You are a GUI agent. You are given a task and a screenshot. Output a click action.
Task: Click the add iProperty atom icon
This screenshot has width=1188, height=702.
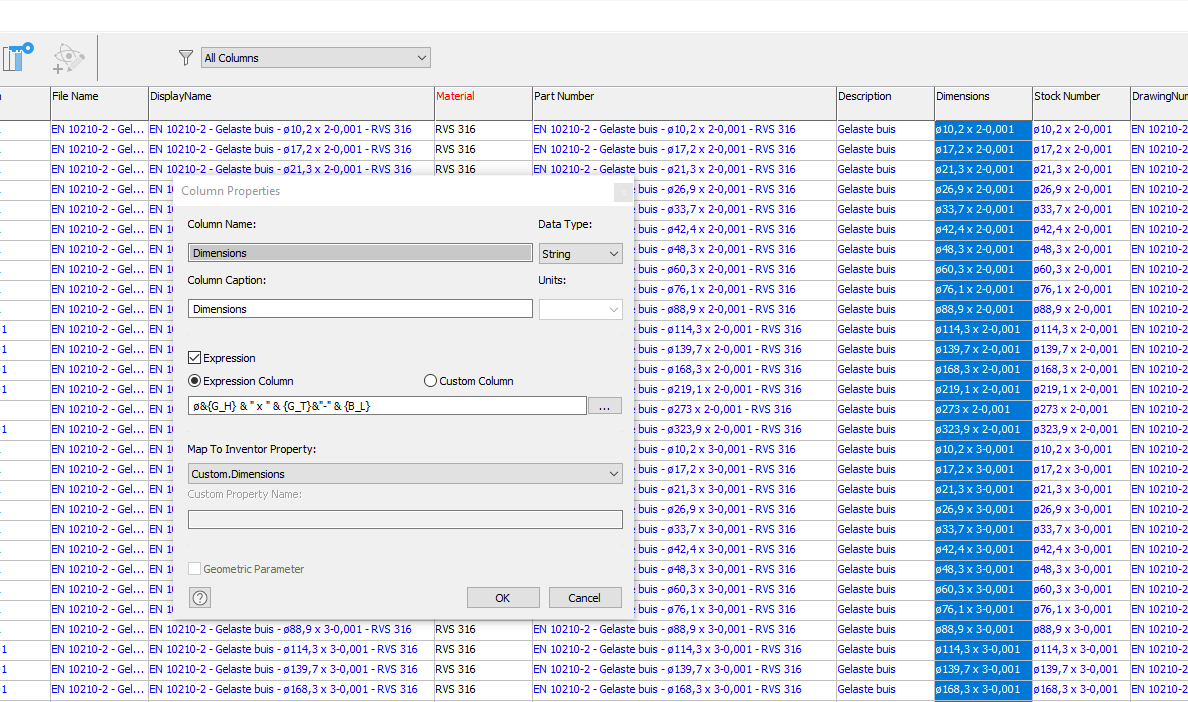tap(68, 58)
